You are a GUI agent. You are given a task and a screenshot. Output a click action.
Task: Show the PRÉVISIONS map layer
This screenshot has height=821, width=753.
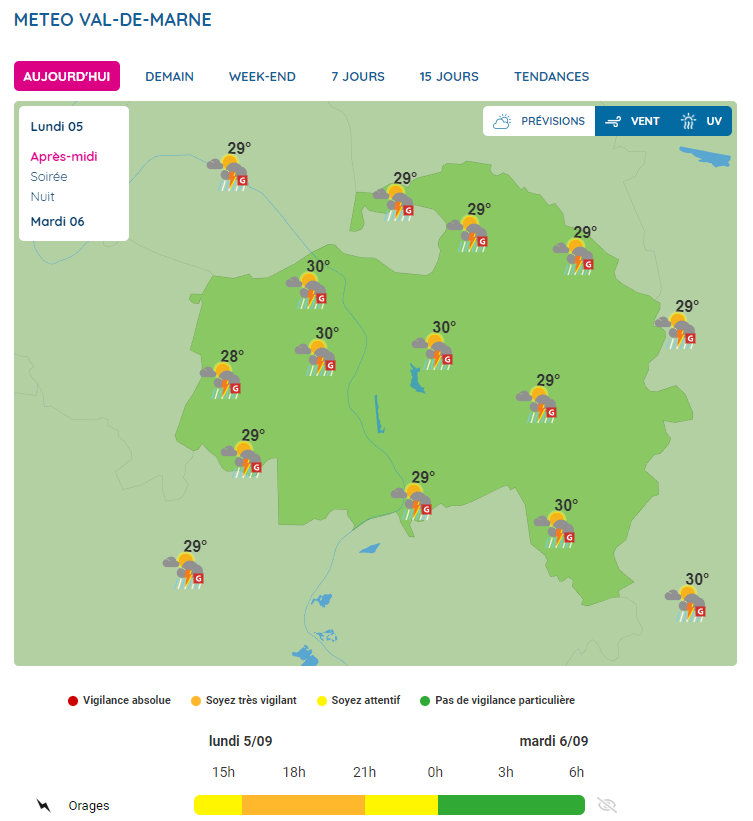pos(539,121)
